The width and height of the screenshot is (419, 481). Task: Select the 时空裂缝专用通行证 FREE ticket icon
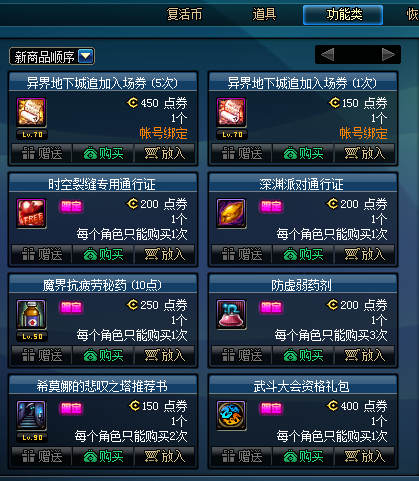(31, 213)
